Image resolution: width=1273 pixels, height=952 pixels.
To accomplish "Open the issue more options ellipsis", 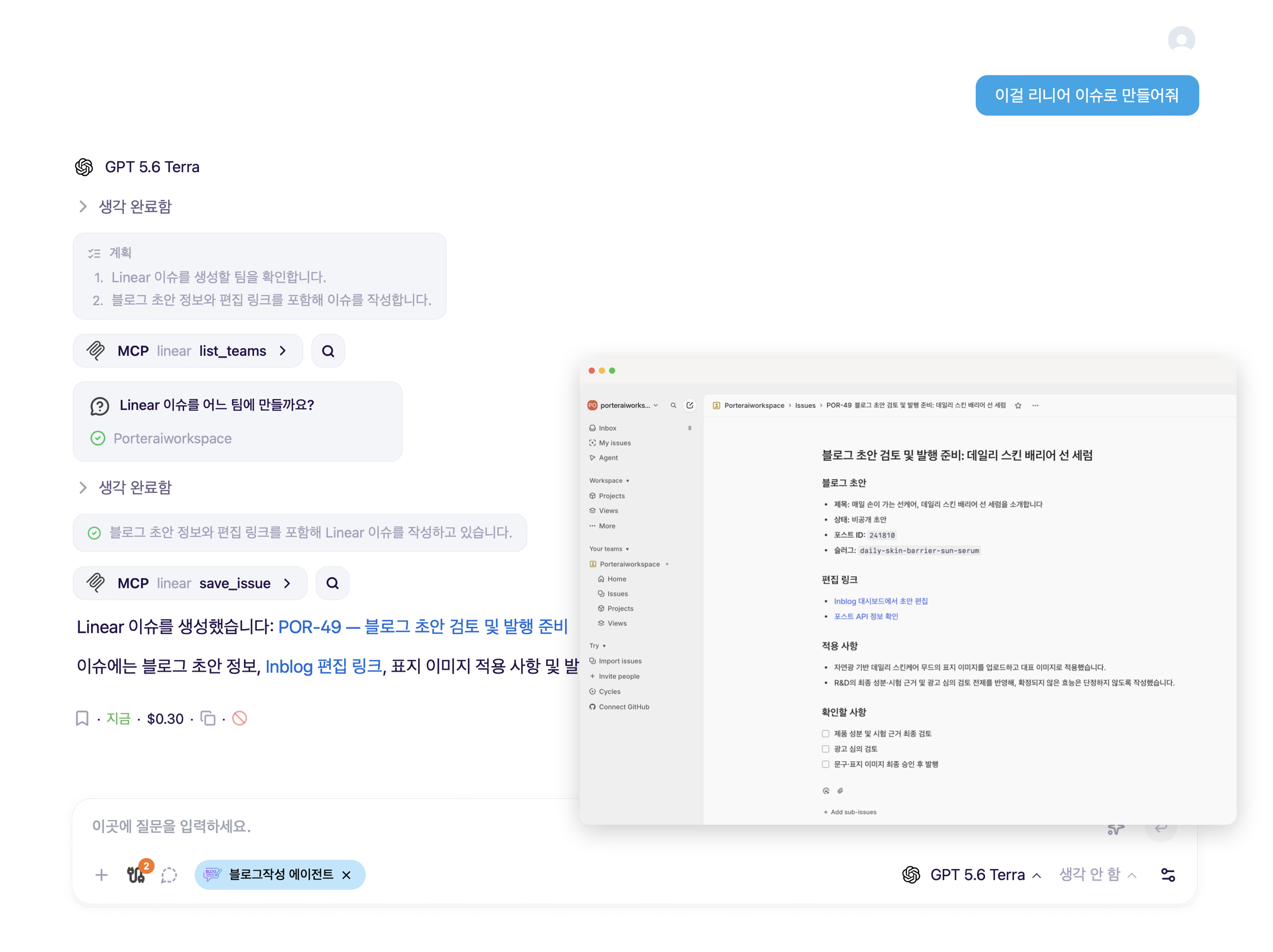I will click(1036, 405).
